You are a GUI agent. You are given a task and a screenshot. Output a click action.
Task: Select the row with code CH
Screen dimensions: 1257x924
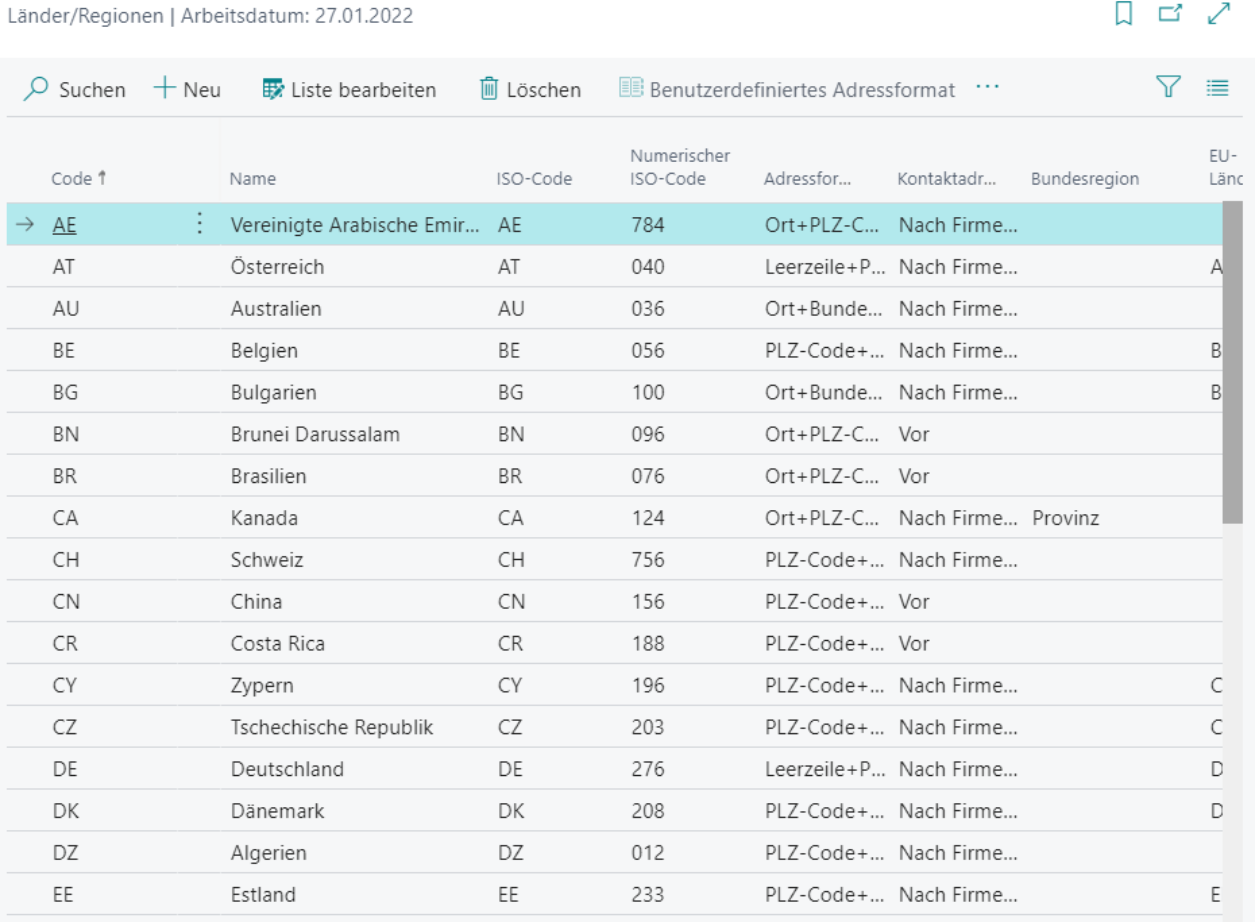coord(66,561)
